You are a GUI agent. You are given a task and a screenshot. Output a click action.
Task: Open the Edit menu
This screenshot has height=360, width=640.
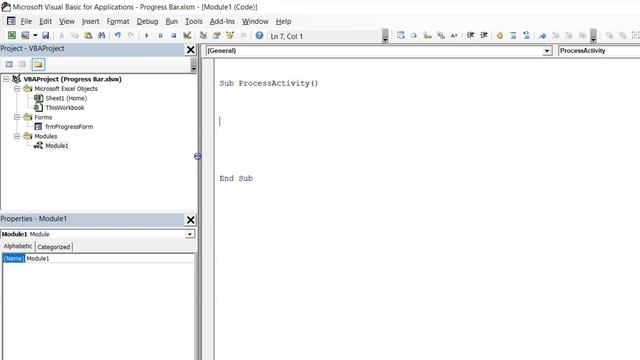point(45,21)
